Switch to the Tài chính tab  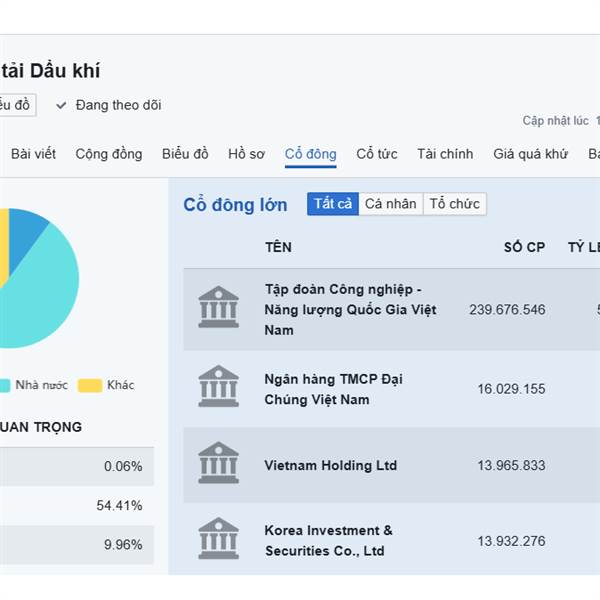pyautogui.click(x=445, y=154)
